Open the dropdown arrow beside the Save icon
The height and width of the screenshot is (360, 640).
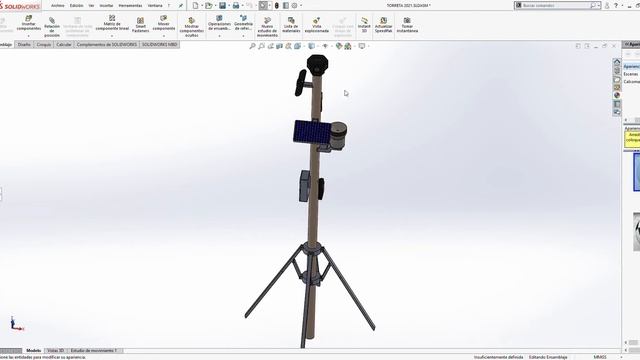(x=229, y=6)
